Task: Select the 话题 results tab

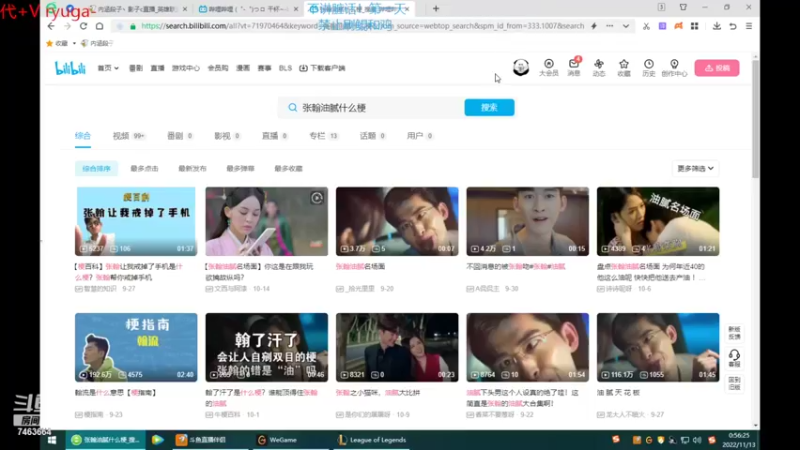Action: [372, 136]
